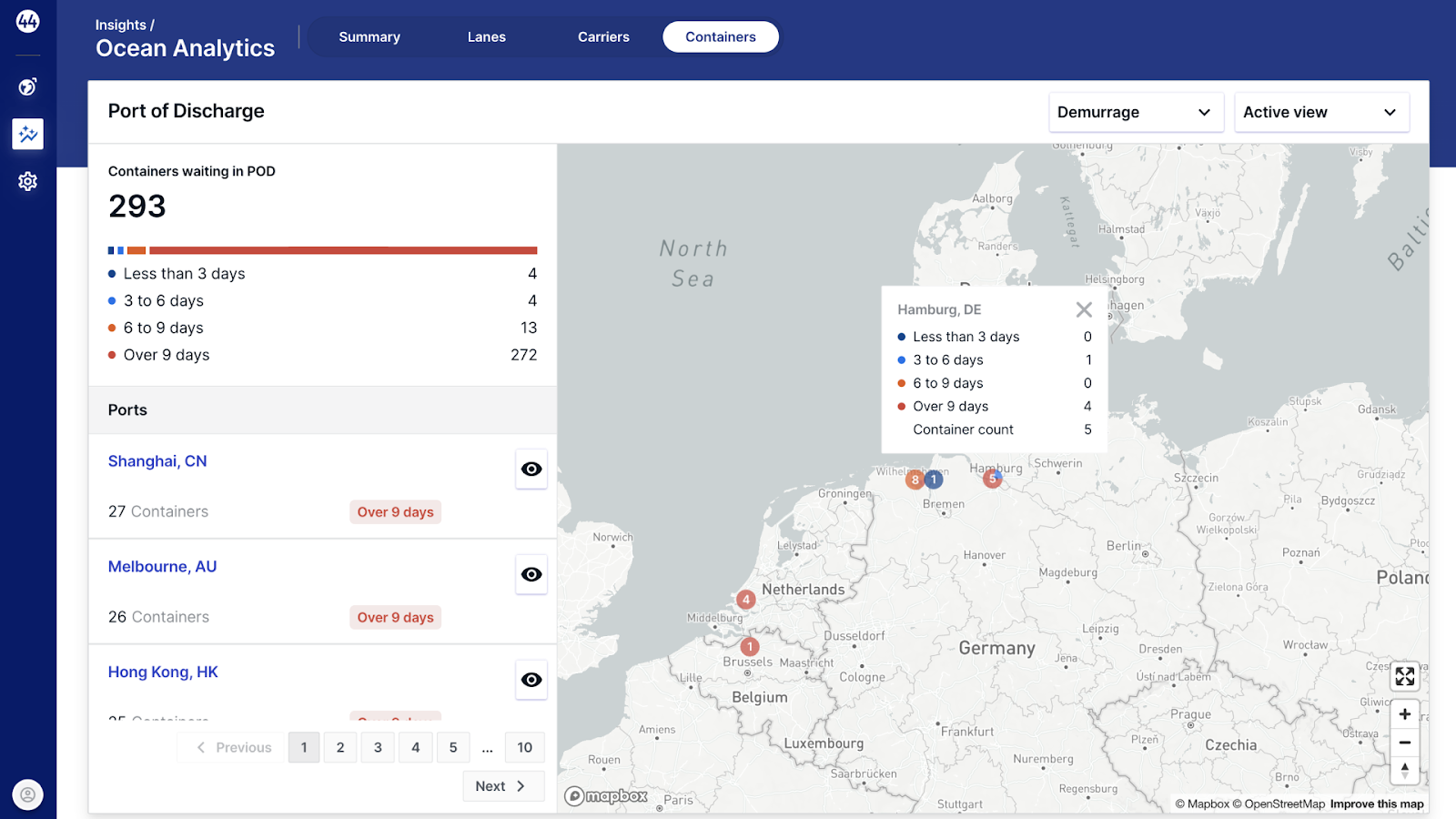Click the '3 to 6 days' summary legend row
Viewport: 1456px width, 819px height.
(322, 301)
